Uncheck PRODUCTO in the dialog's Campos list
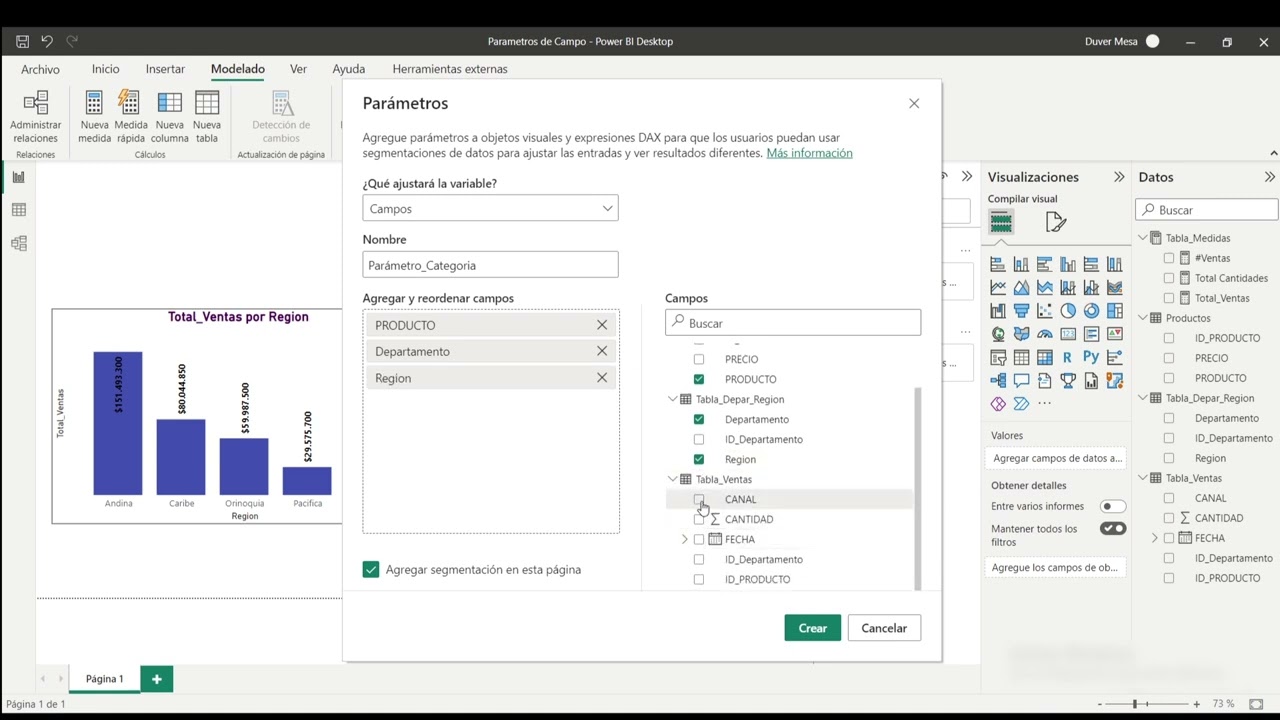The width and height of the screenshot is (1280, 720). (699, 379)
